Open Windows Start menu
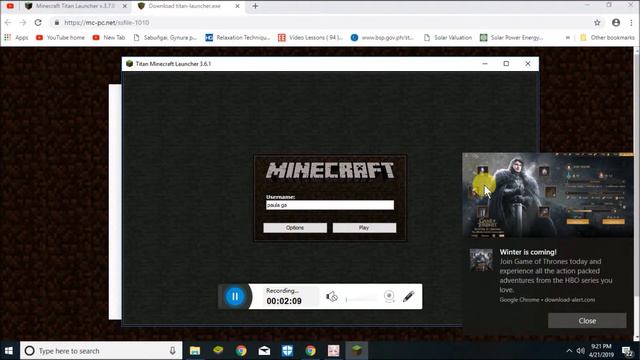640x360 pixels. coord(9,351)
